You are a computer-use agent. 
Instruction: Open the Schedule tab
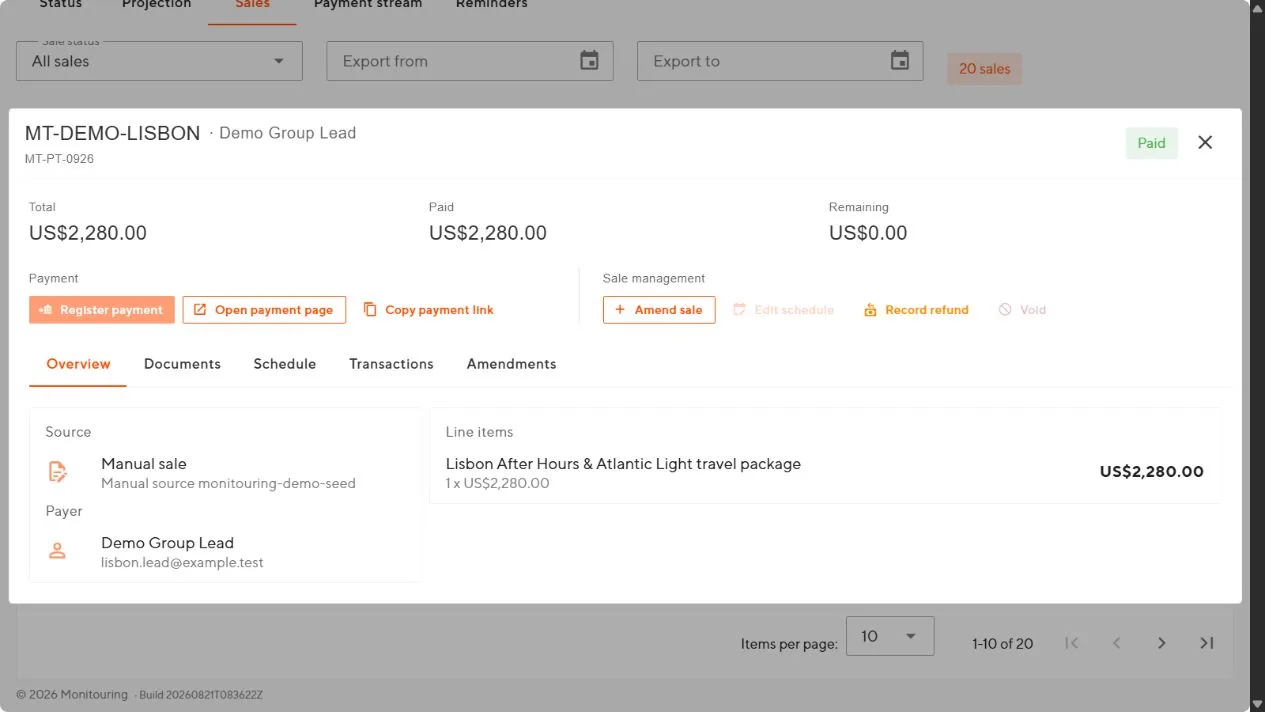(x=285, y=364)
